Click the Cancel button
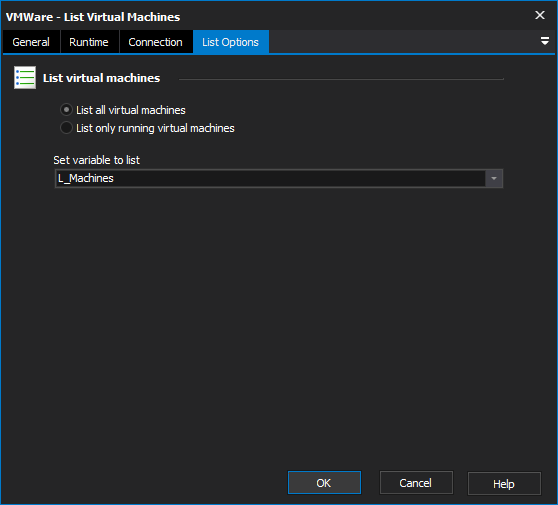558x505 pixels. (416, 483)
